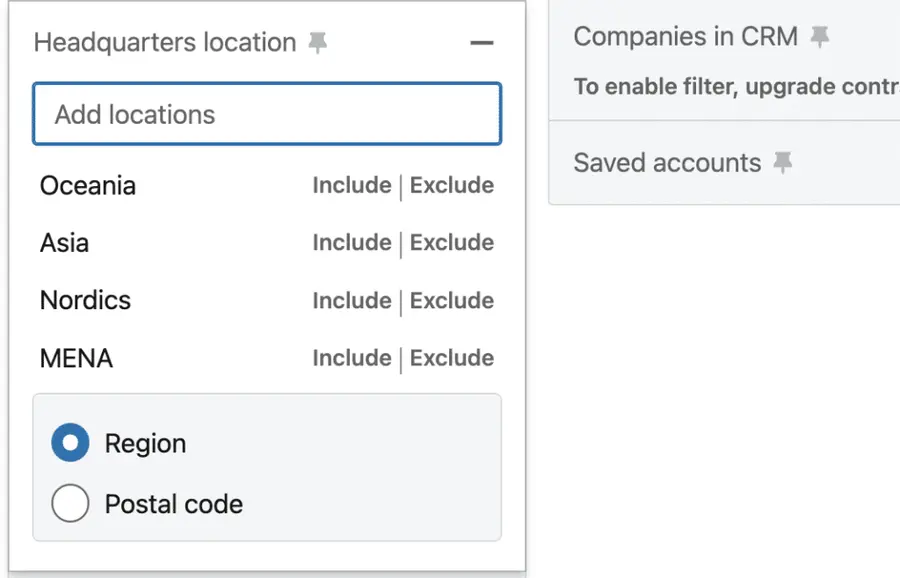
Task: Pin the Headquarters location filter
Action: coord(317,42)
